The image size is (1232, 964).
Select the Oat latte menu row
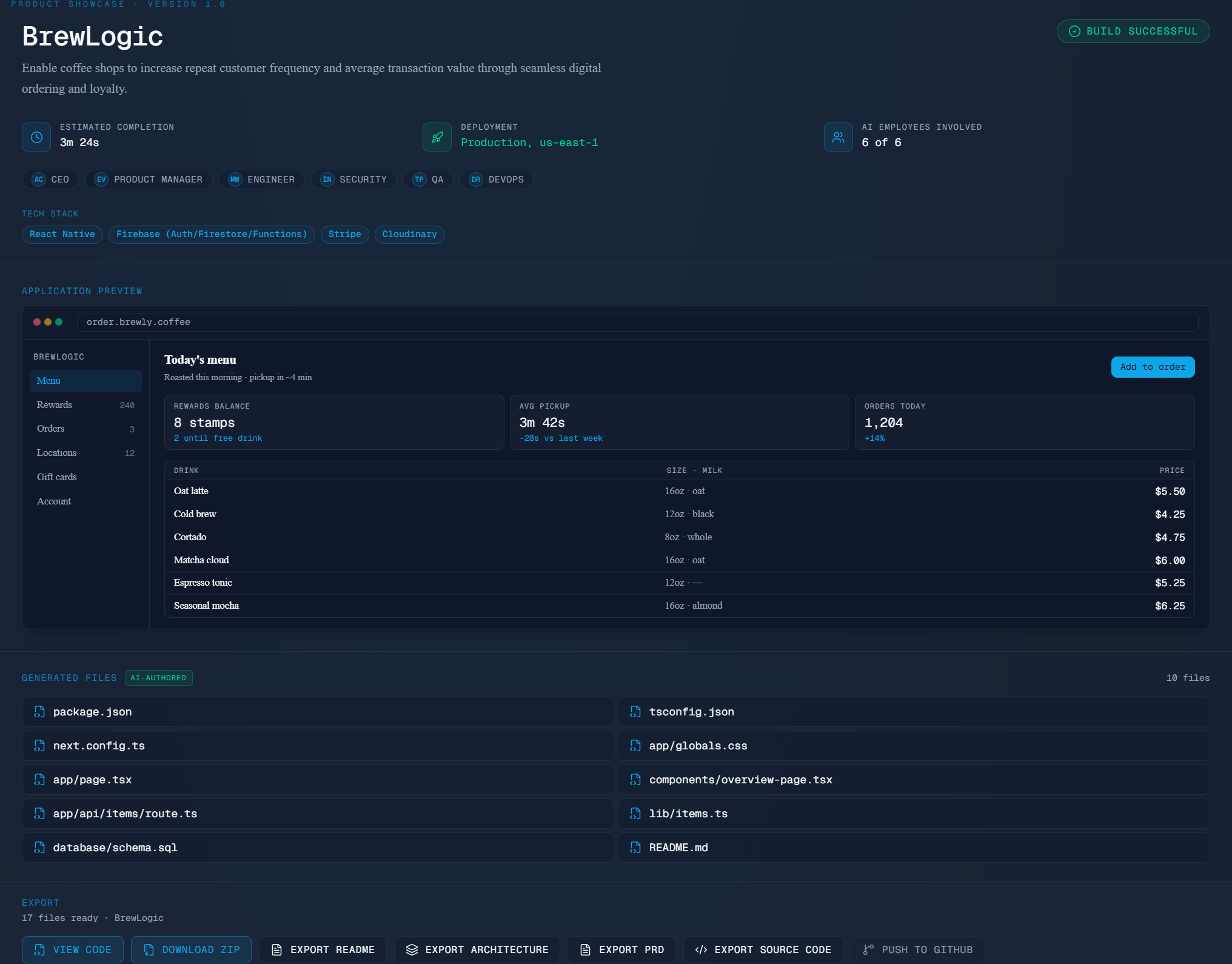[x=679, y=492]
